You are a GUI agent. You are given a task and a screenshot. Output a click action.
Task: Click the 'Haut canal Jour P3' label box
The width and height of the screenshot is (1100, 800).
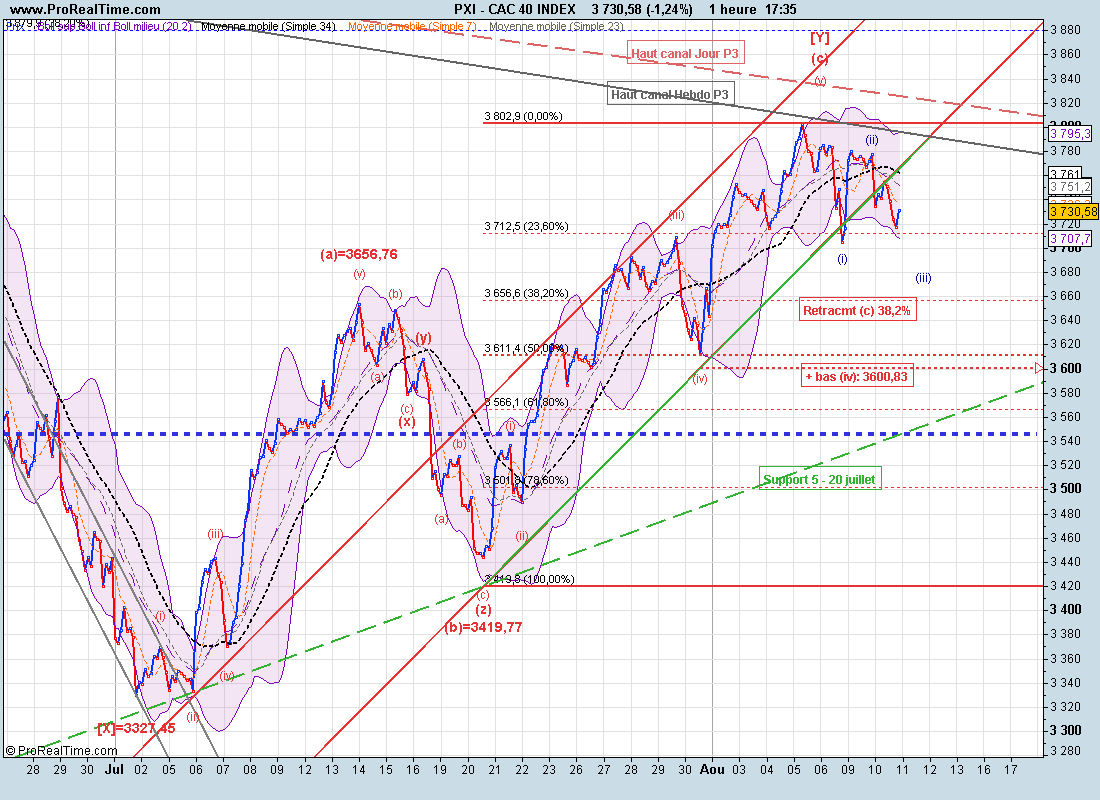coord(686,53)
